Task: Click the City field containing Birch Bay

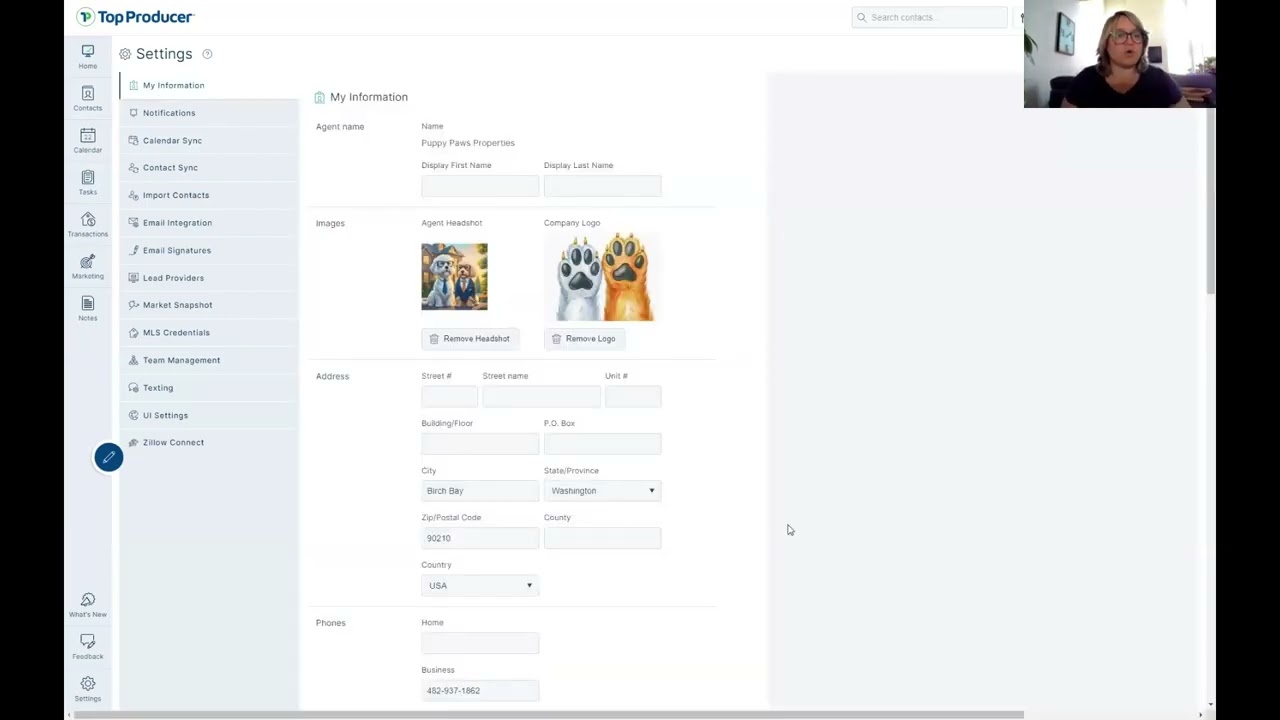Action: point(480,491)
